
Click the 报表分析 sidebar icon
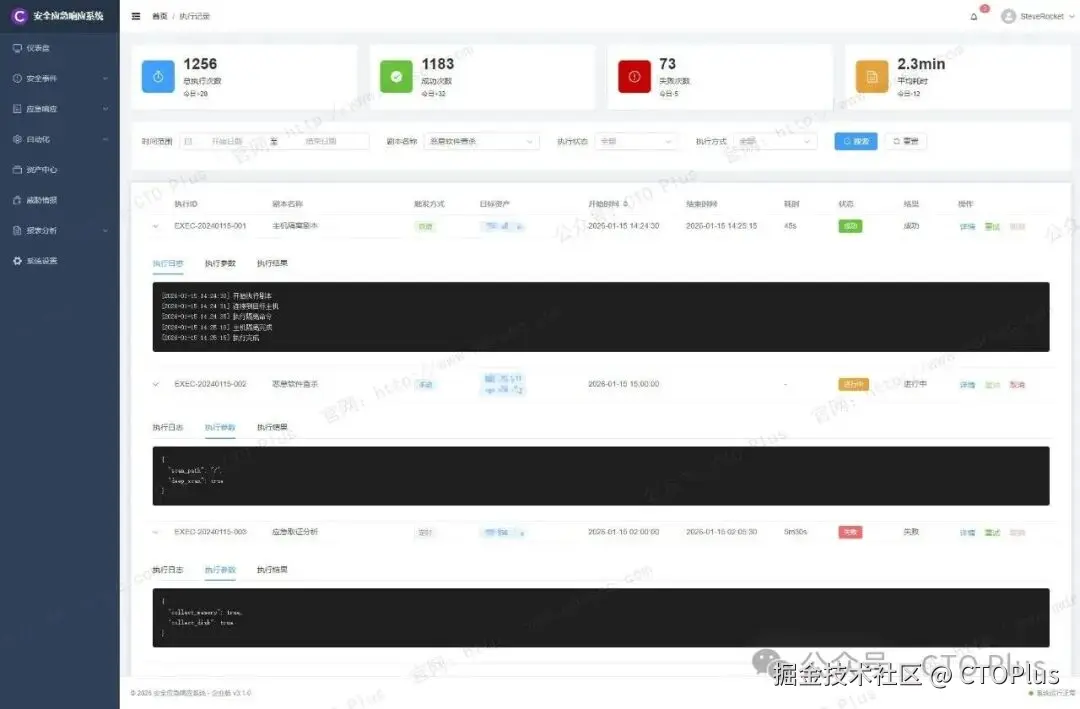17,230
